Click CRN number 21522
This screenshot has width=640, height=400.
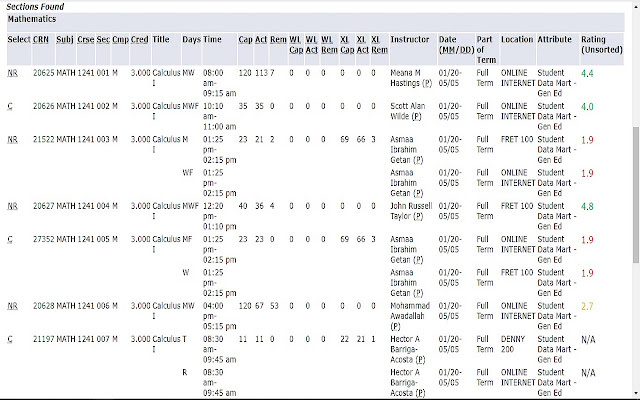(44, 140)
